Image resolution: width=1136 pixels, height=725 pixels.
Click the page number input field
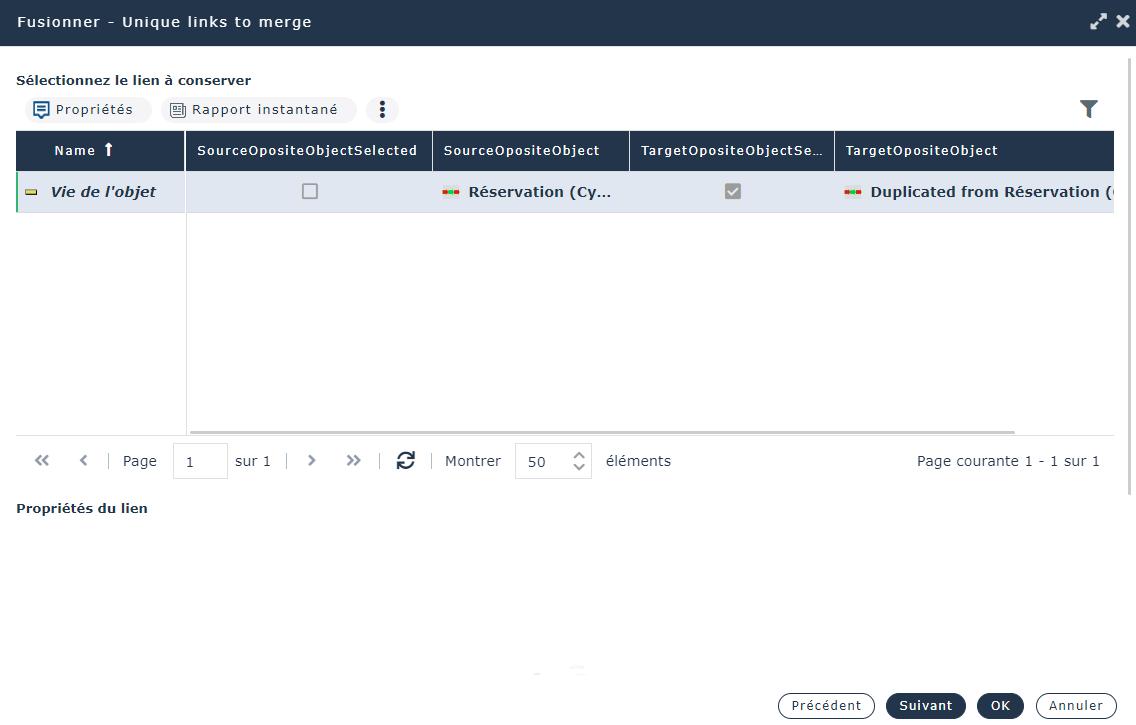(200, 461)
